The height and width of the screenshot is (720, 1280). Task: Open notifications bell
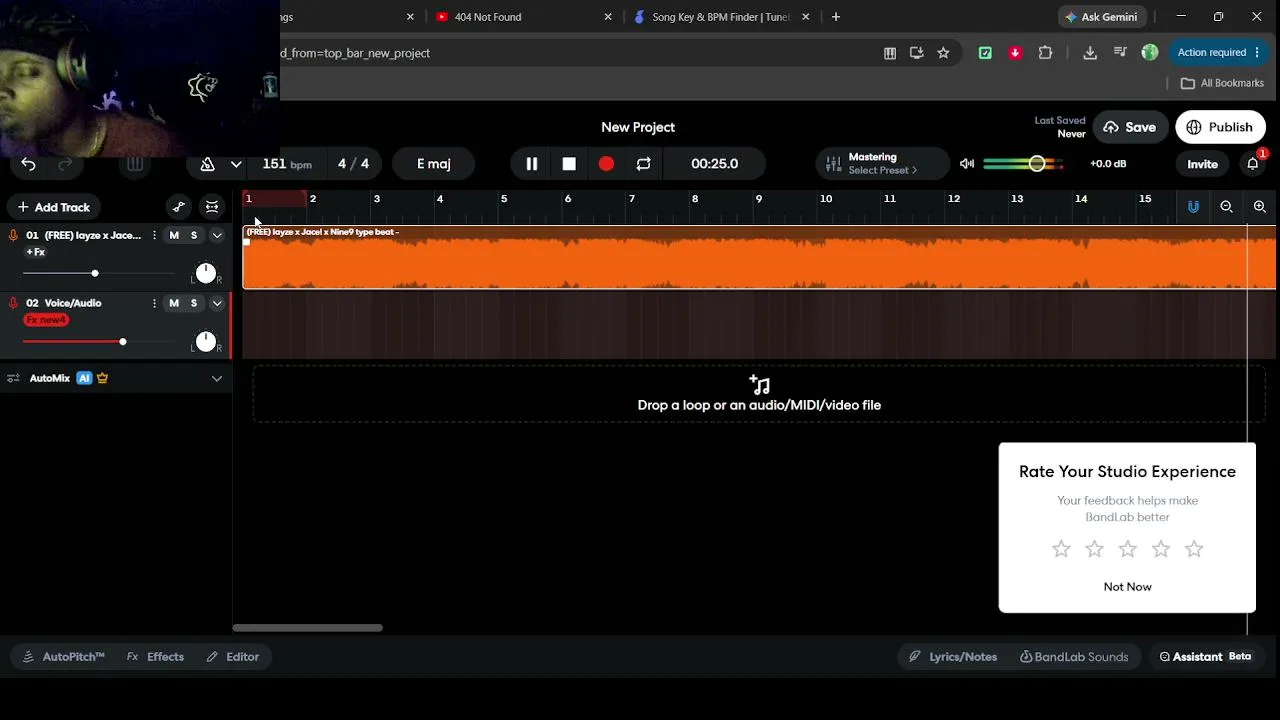point(1253,164)
